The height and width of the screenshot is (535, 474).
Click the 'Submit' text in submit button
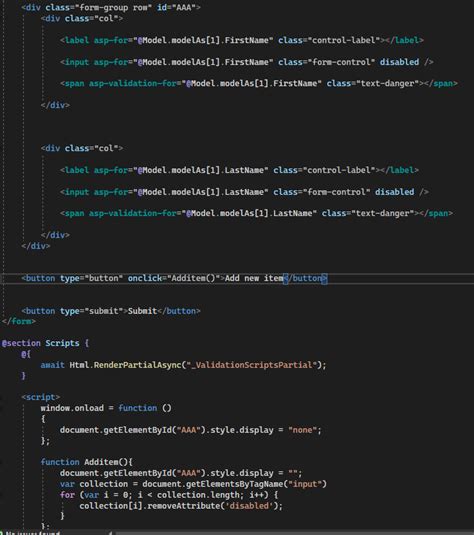[142, 311]
